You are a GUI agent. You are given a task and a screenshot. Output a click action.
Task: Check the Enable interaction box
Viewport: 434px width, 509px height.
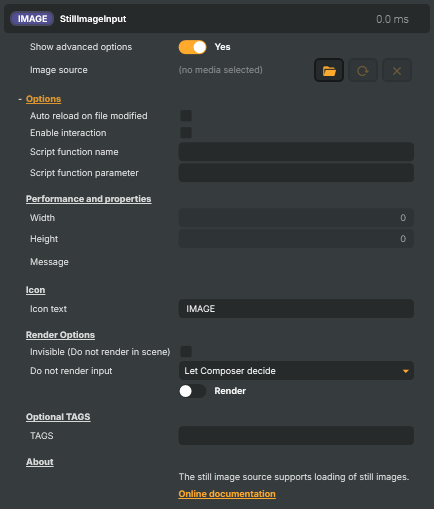pyautogui.click(x=186, y=133)
